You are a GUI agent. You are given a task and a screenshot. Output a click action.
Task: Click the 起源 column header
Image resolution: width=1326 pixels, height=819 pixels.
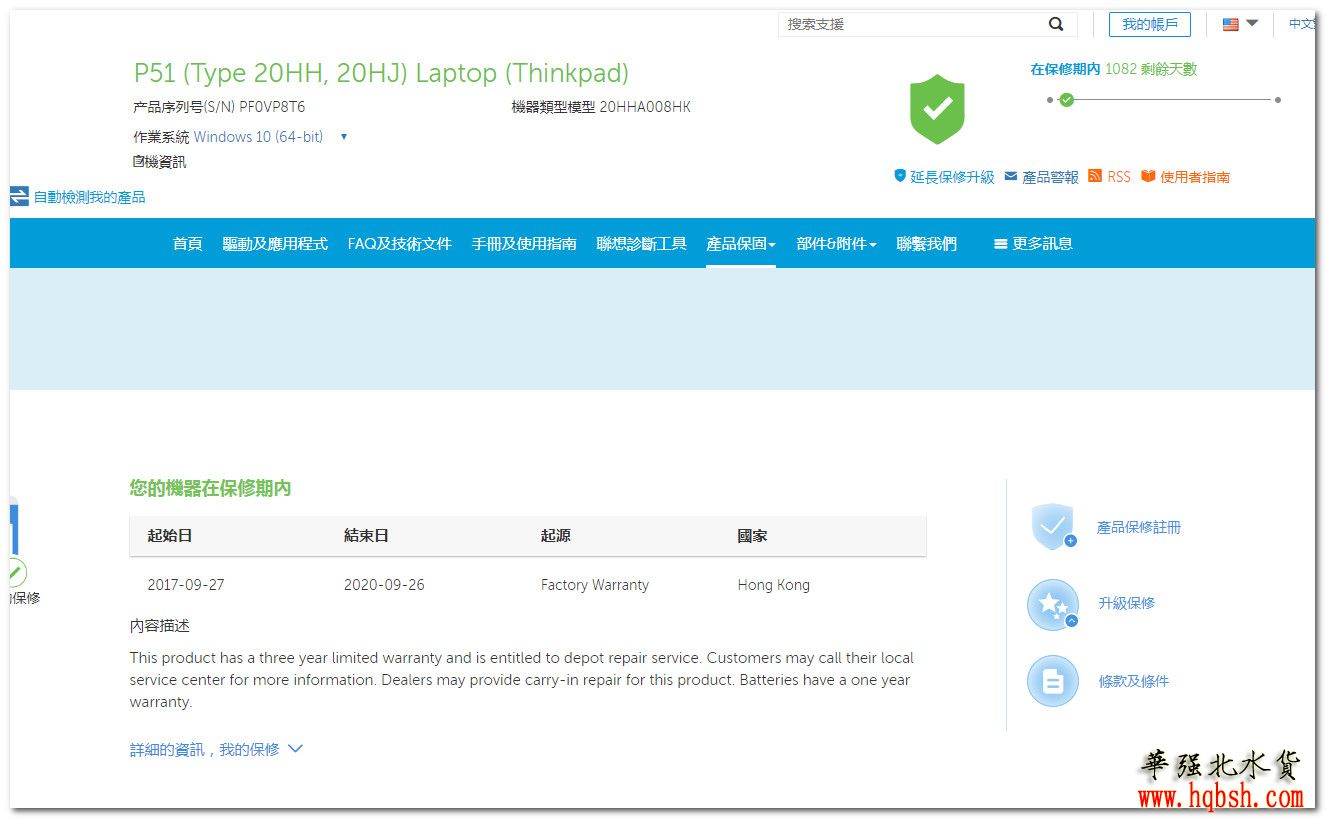[556, 536]
